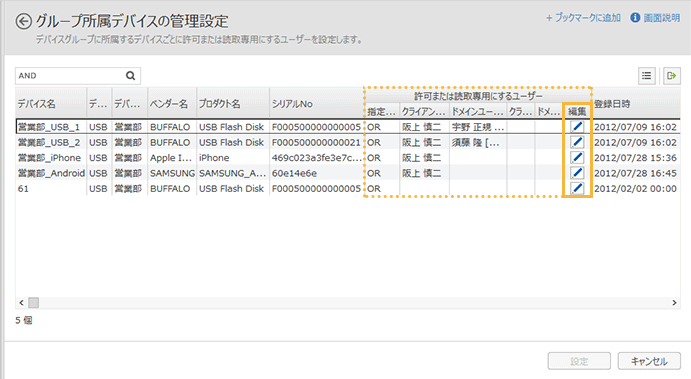Click date 2012/02/02 00:00 cell
This screenshot has height=379, width=691.
[x=635, y=189]
